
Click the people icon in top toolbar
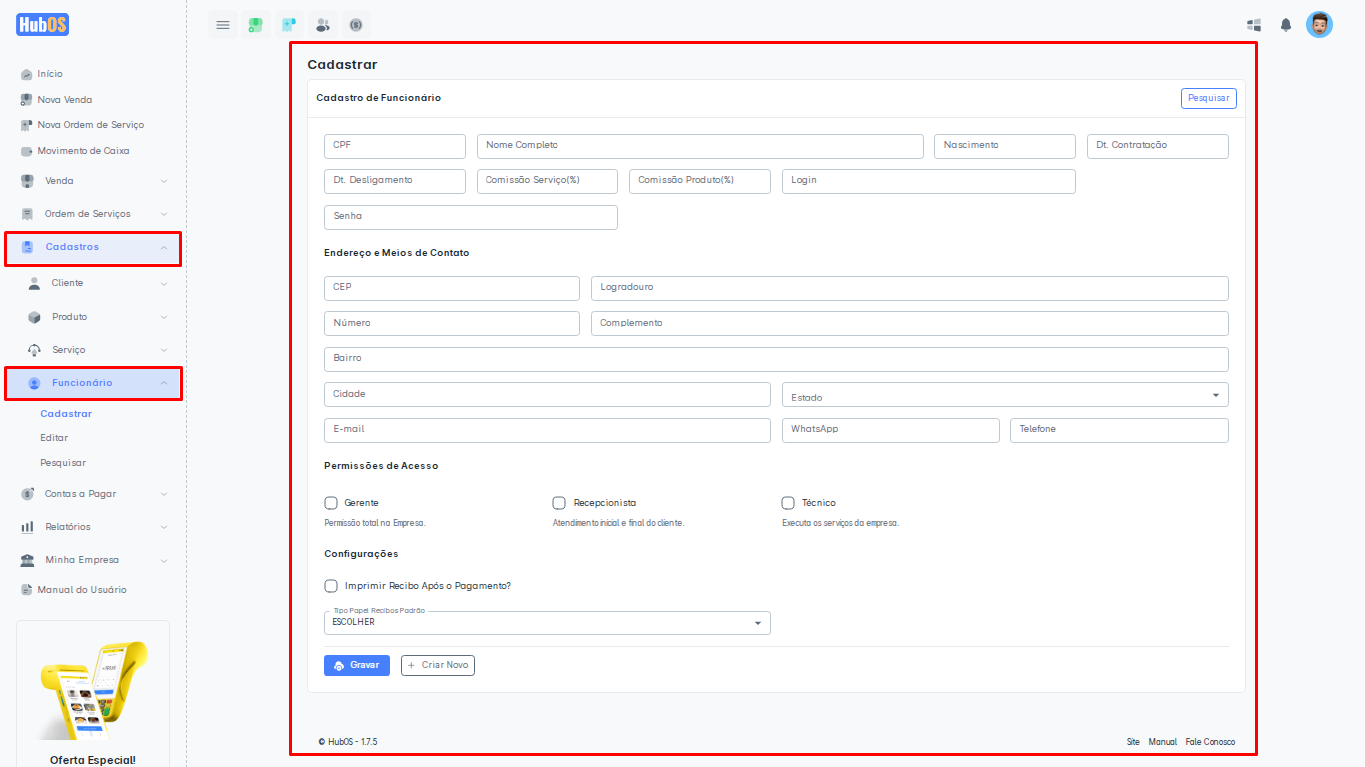322,25
